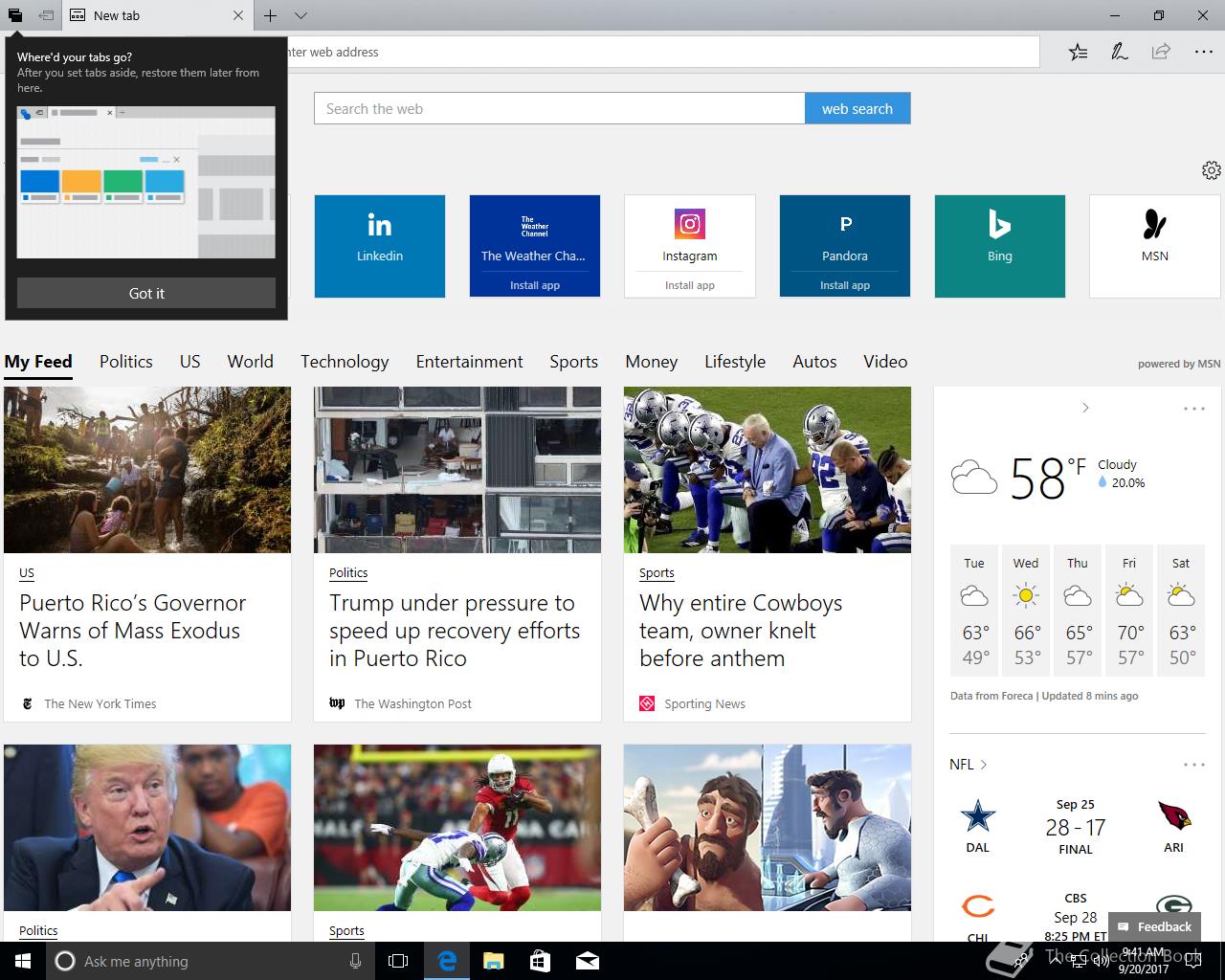Click the Trump portrait article thumbnail
The width and height of the screenshot is (1225, 980).
coord(147,828)
